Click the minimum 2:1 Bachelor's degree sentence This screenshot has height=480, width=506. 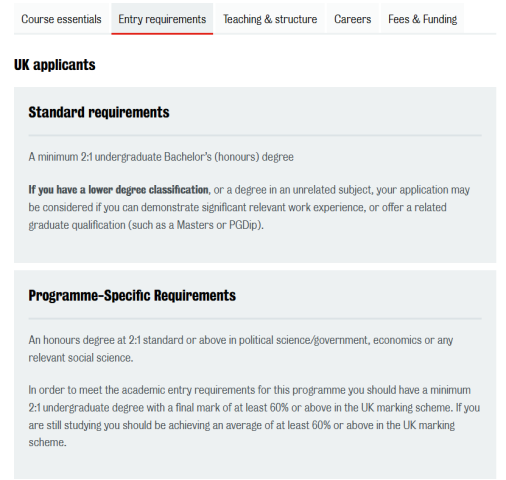click(x=161, y=157)
